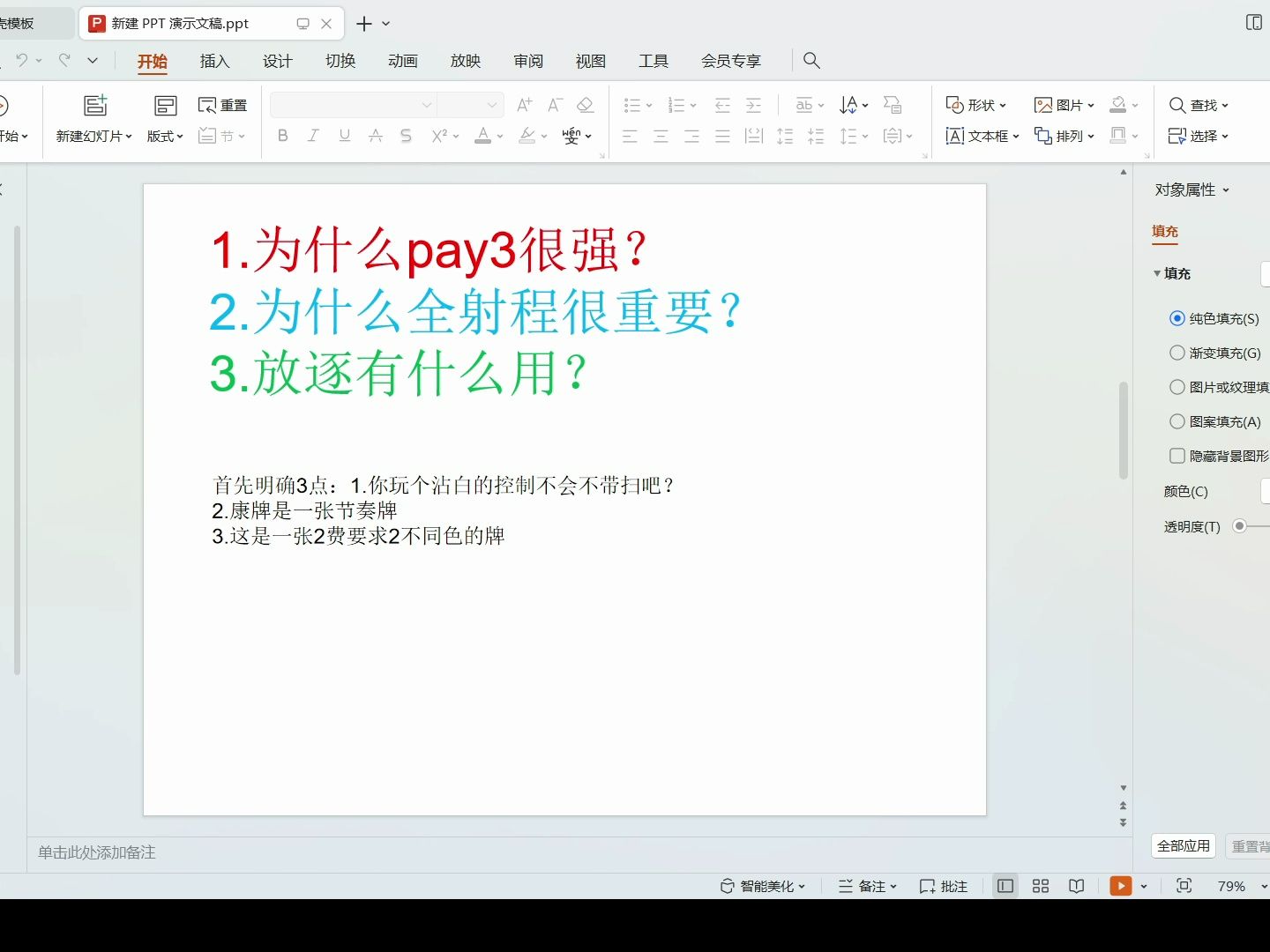Open the search magnifier icon
Viewport: 1270px width, 952px height.
coord(811,60)
